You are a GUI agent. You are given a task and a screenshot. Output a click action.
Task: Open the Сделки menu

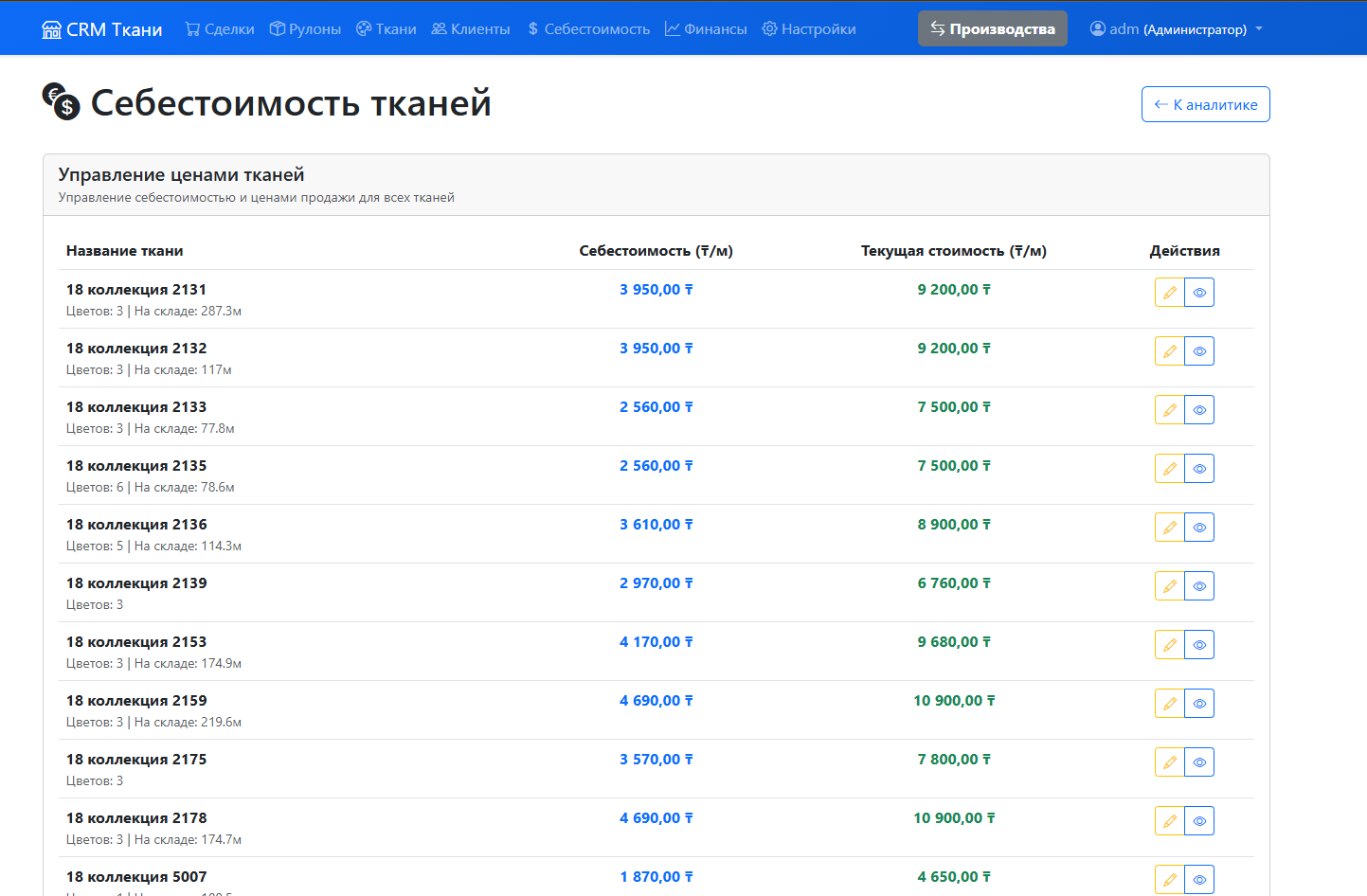pyautogui.click(x=220, y=29)
